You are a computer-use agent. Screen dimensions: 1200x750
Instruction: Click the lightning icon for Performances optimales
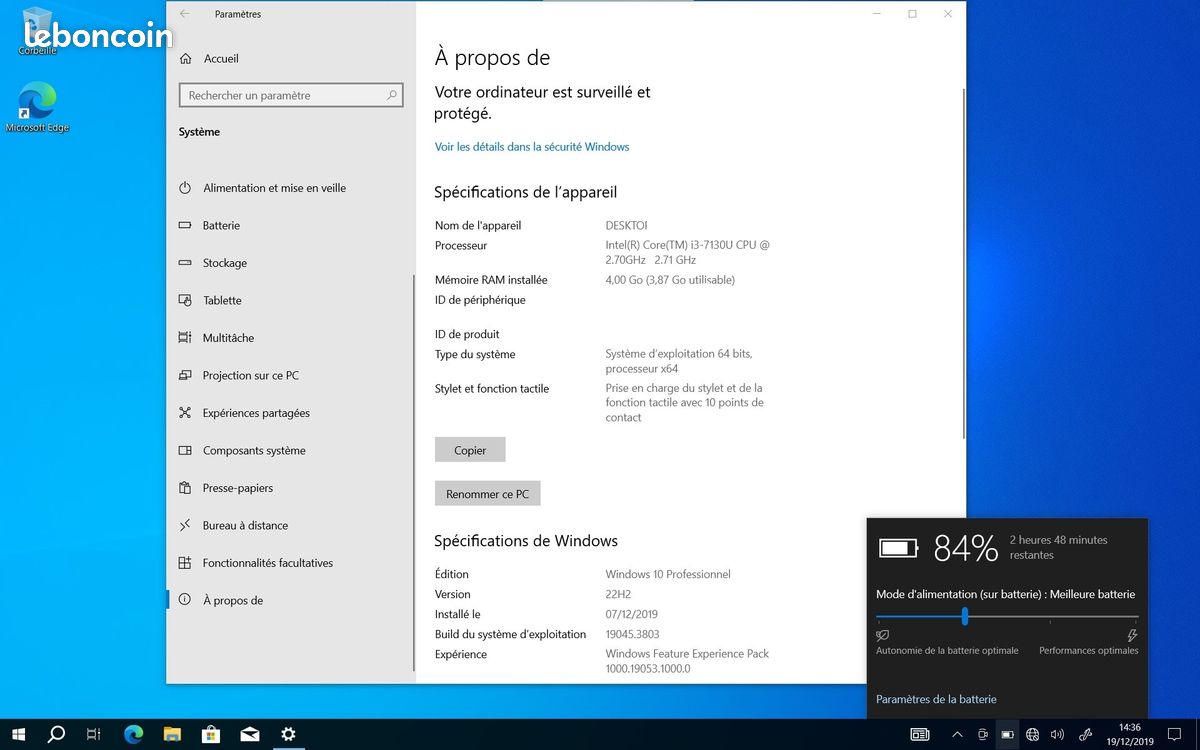point(1132,635)
